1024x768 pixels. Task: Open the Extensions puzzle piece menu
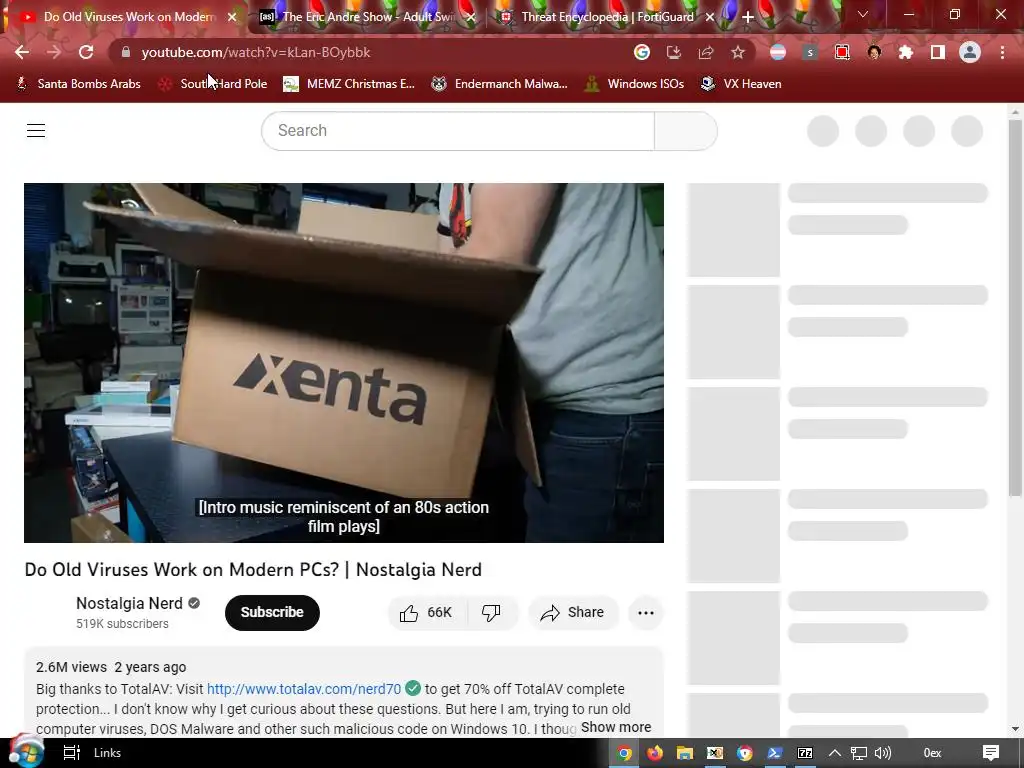tap(906, 52)
